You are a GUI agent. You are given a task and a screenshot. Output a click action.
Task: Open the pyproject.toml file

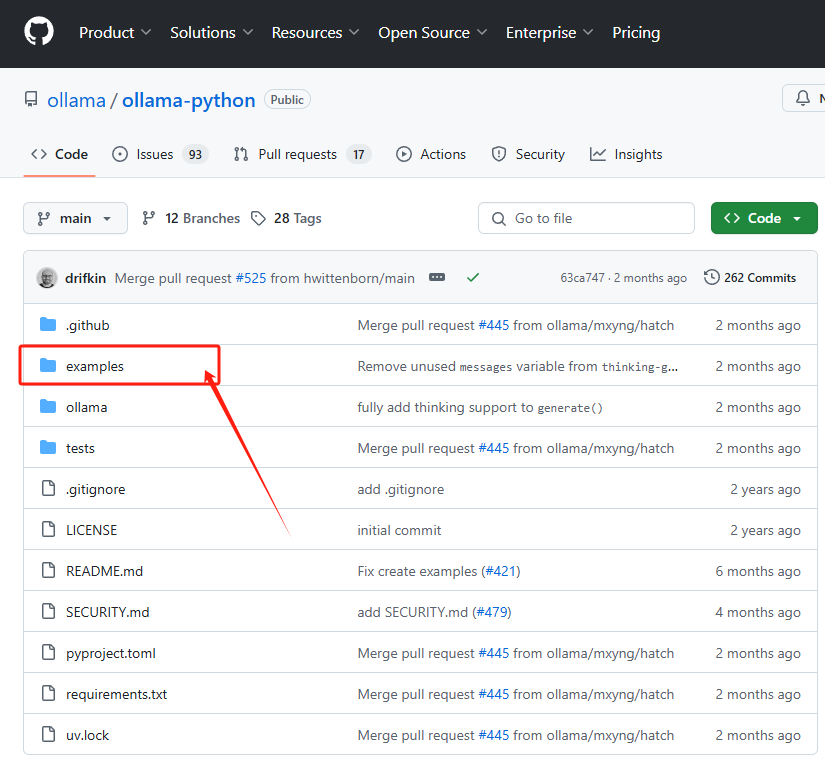[x=110, y=654]
